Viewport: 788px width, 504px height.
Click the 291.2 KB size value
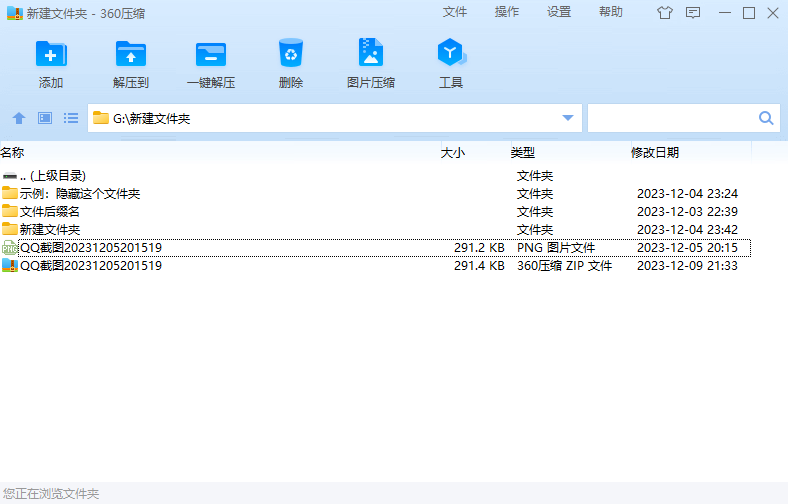point(479,248)
